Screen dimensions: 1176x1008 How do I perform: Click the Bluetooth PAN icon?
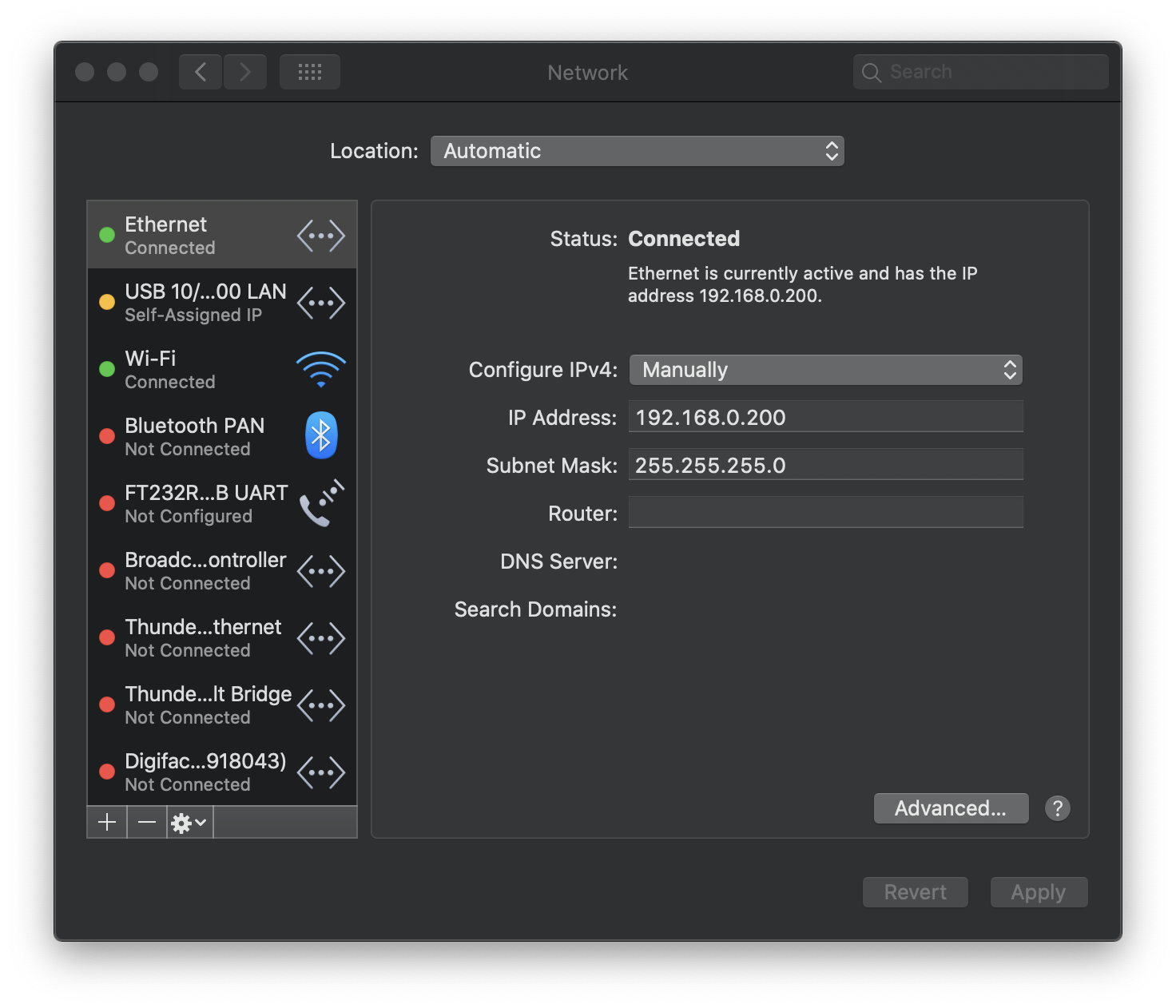click(x=320, y=436)
